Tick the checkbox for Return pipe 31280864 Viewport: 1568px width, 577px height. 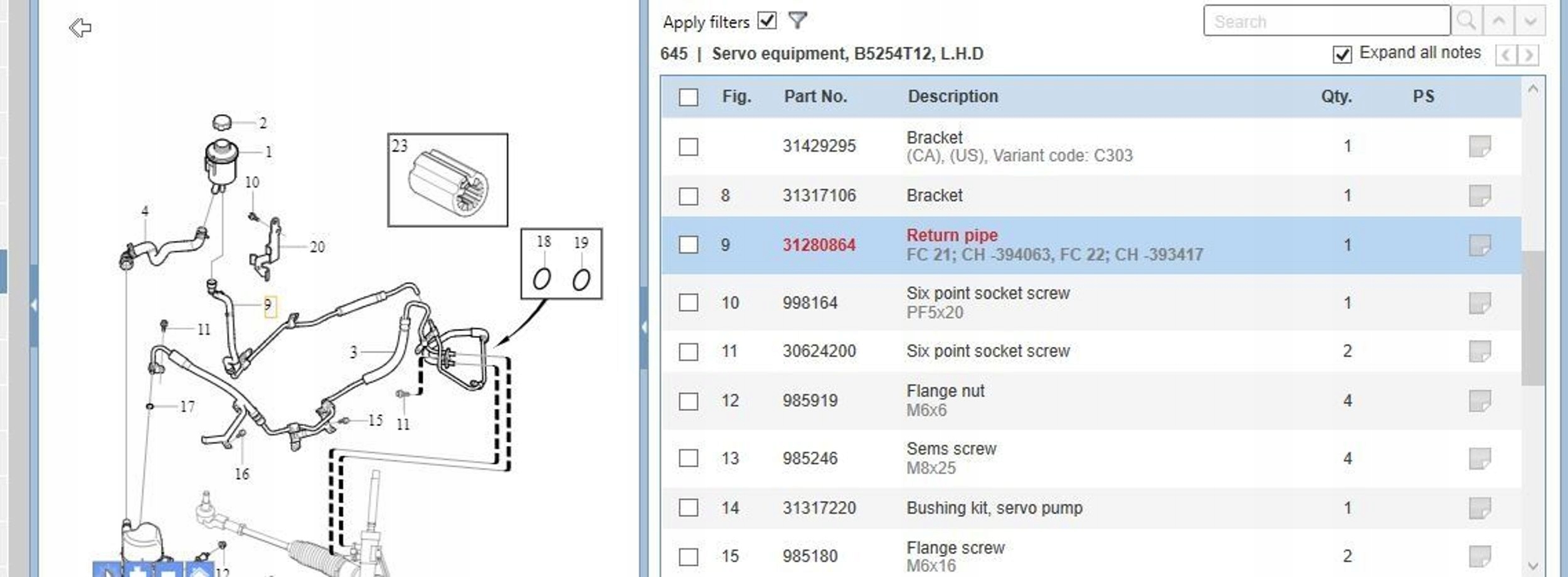tap(688, 245)
